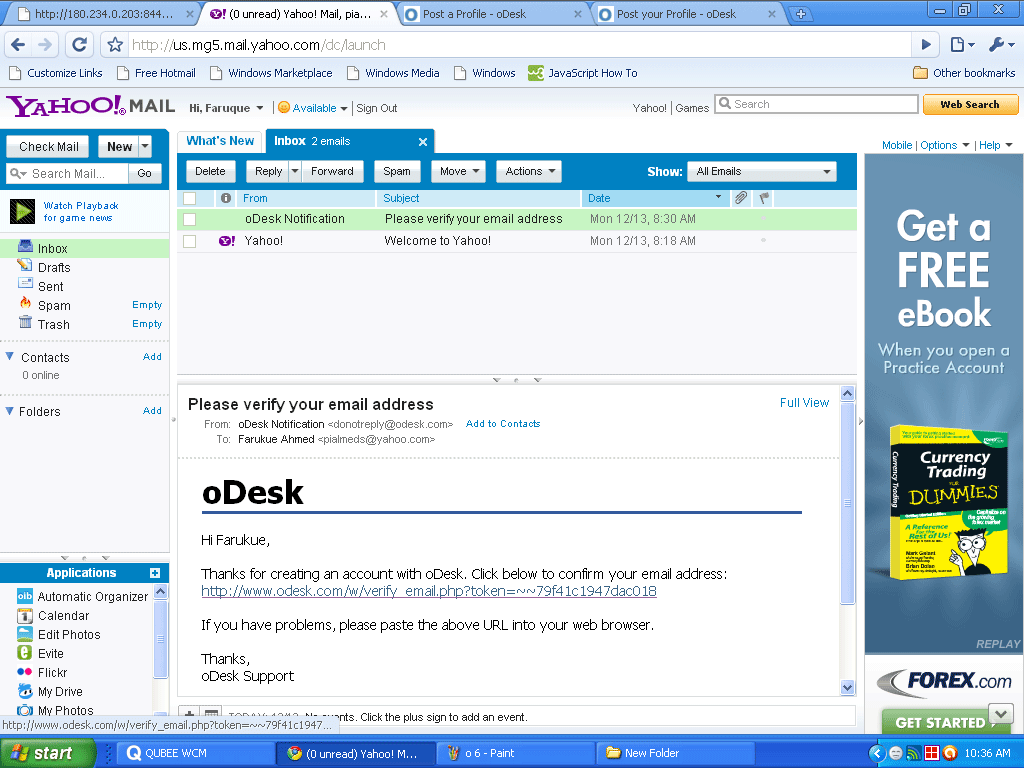1024x768 pixels.
Task: Check the oDesk Notification message checkbox
Action: (188, 219)
